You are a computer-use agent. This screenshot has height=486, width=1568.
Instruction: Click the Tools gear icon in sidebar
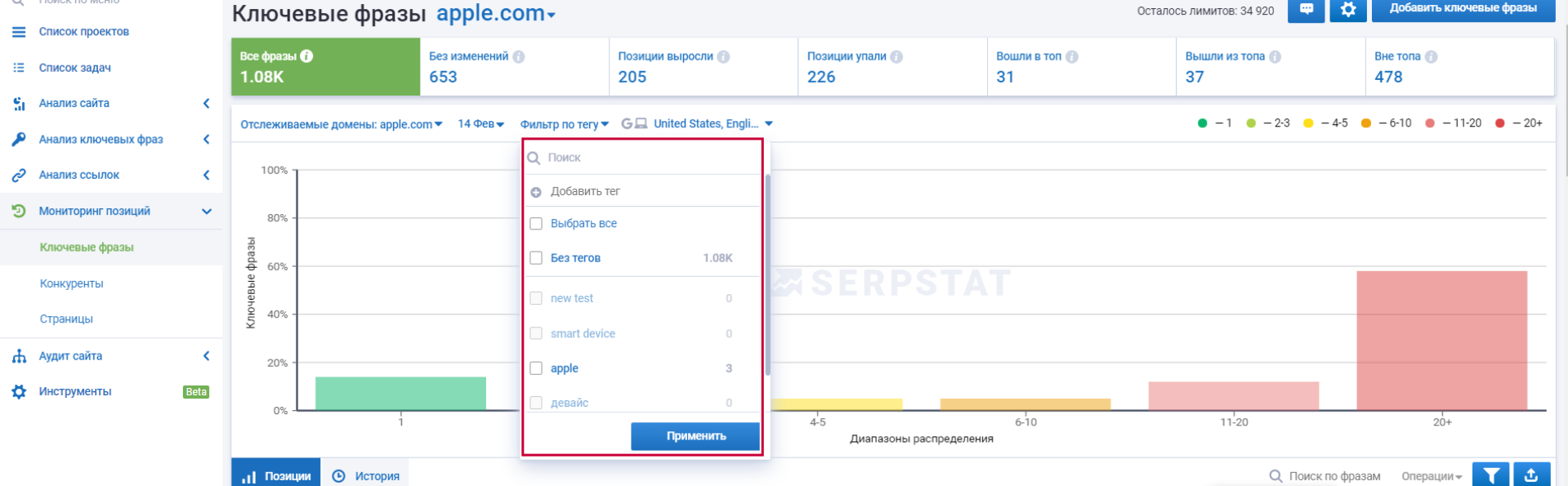(x=19, y=392)
